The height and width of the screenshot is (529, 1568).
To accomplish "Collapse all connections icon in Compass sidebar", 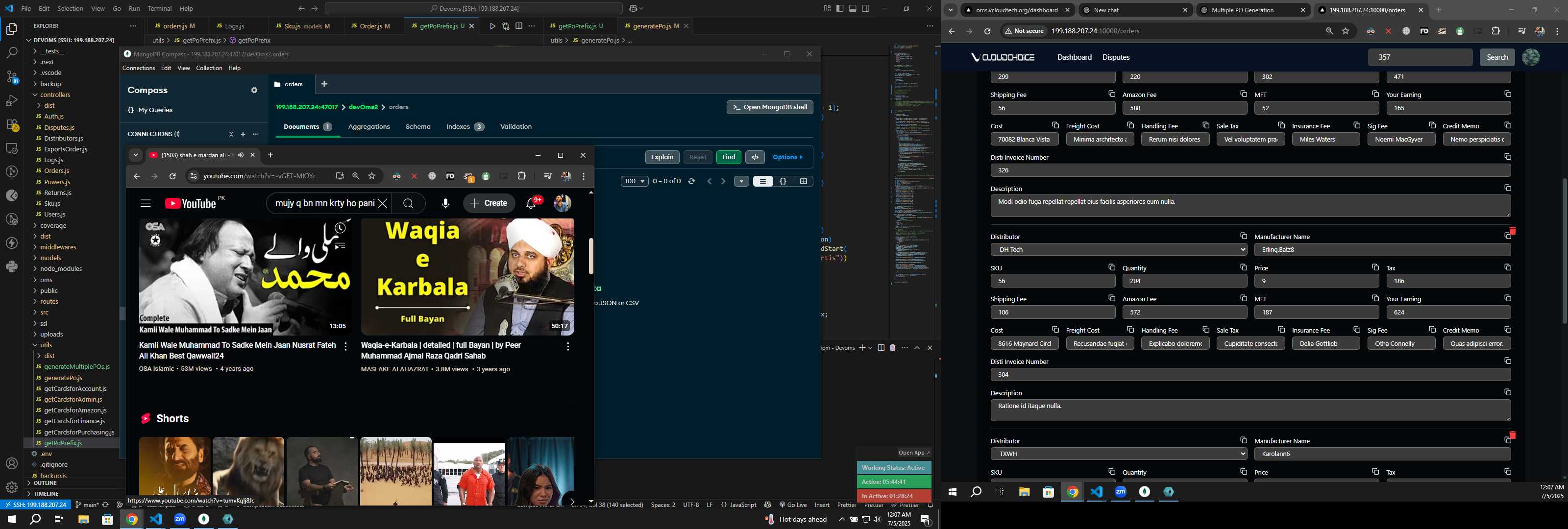I will [231, 134].
